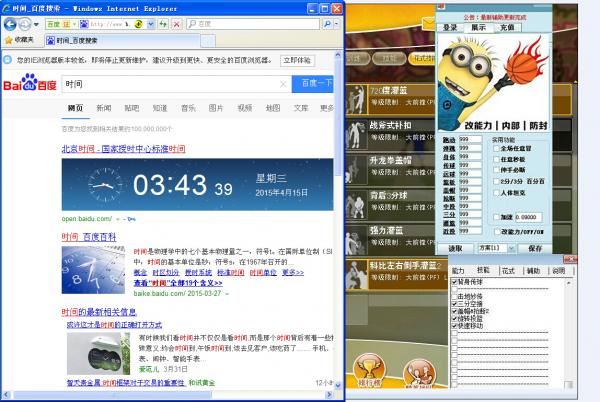Select the 新闻 search category
This screenshot has width=600, height=402.
(104, 108)
